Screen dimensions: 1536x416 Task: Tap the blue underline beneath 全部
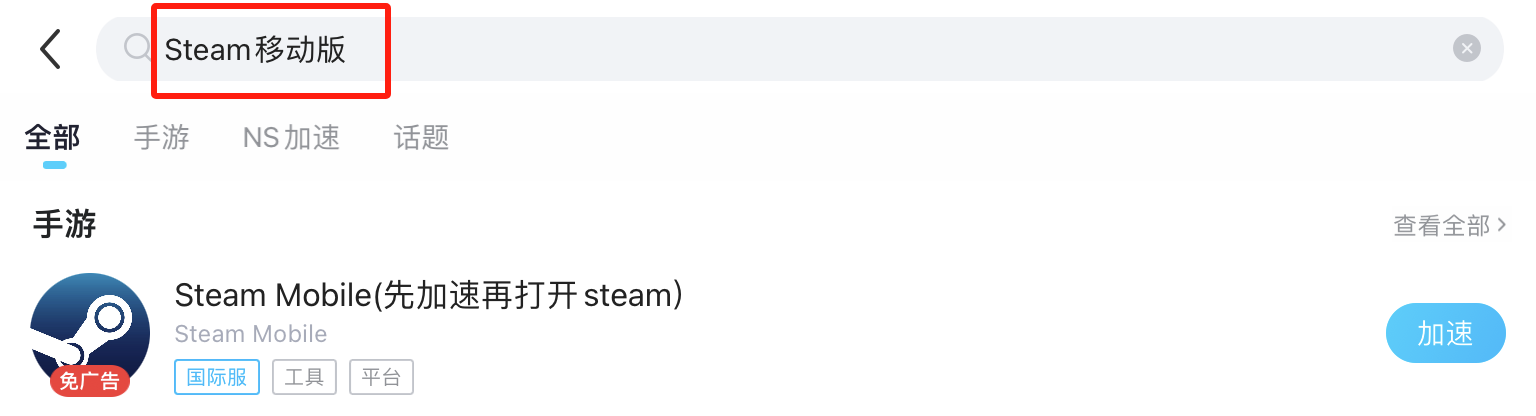pos(54,164)
